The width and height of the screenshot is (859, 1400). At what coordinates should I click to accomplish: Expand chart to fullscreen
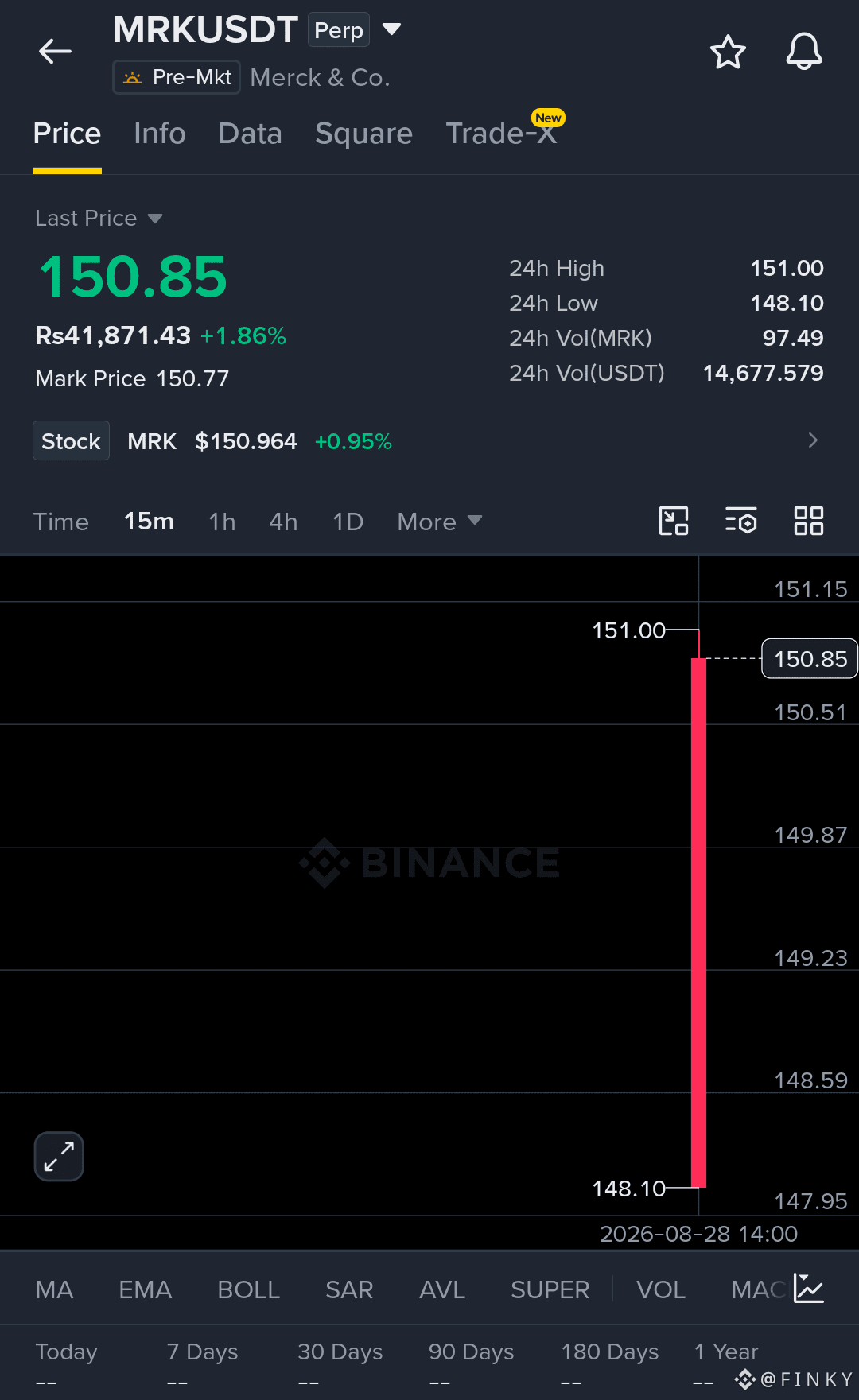(x=59, y=1156)
